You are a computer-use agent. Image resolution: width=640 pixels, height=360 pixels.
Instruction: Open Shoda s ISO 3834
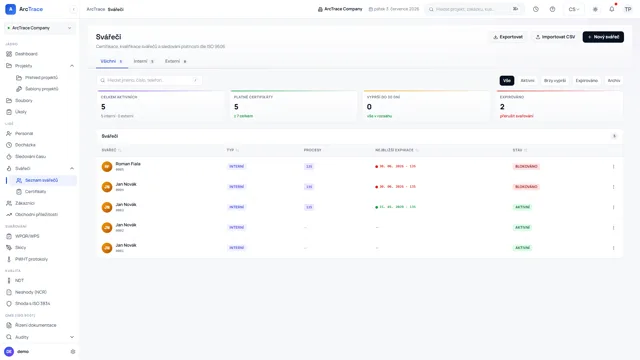coord(32,304)
